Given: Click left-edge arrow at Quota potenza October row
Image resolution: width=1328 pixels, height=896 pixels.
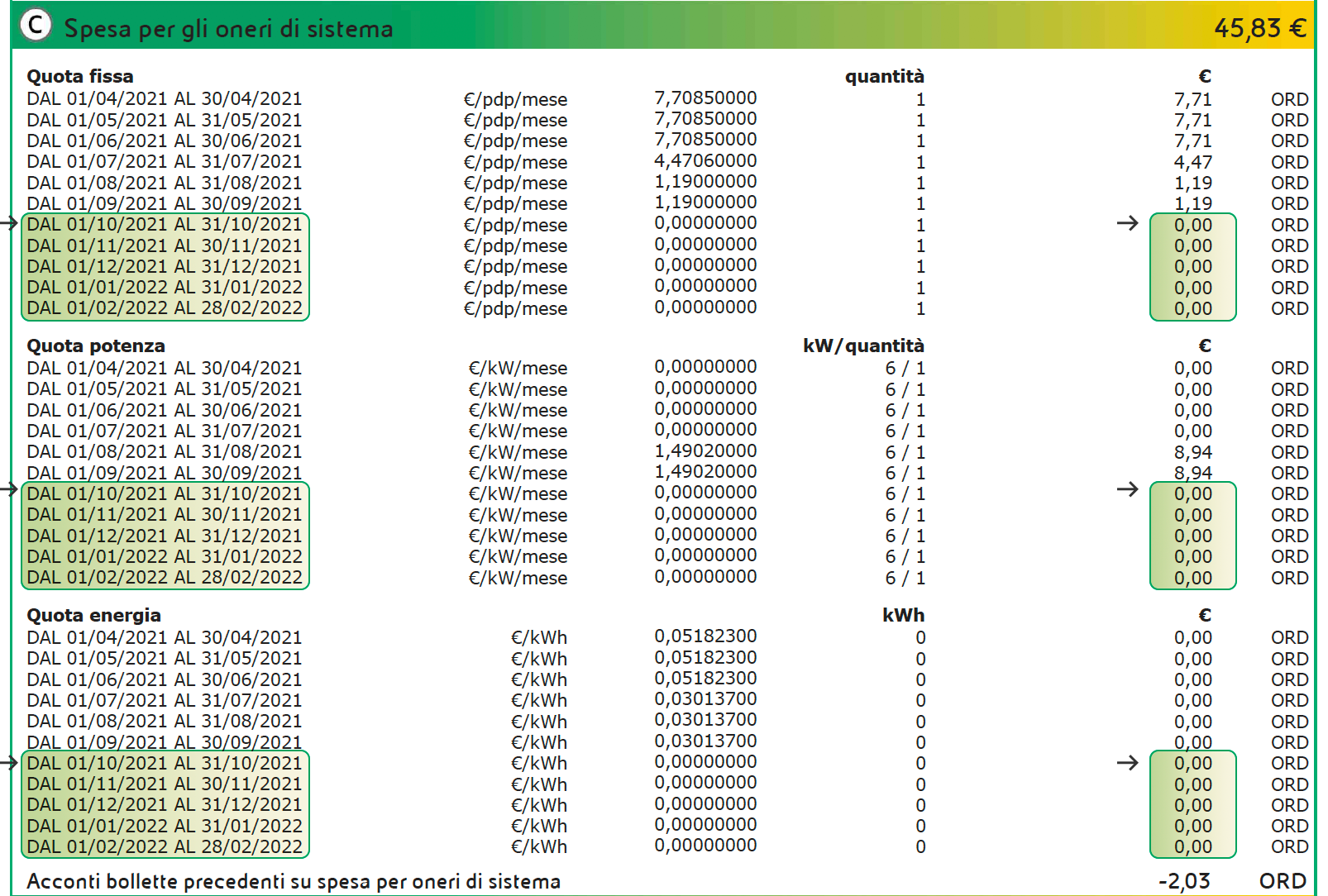Looking at the screenshot, I should (x=9, y=489).
